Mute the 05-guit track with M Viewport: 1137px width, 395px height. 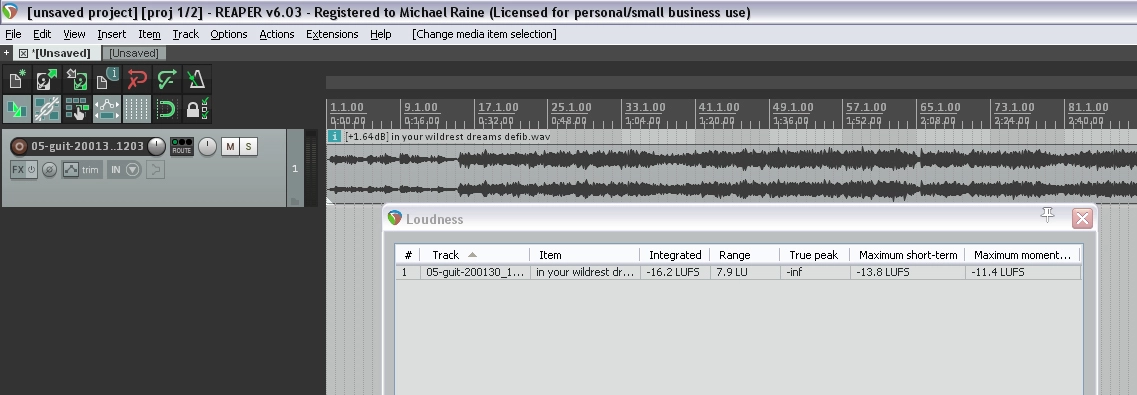(230, 146)
